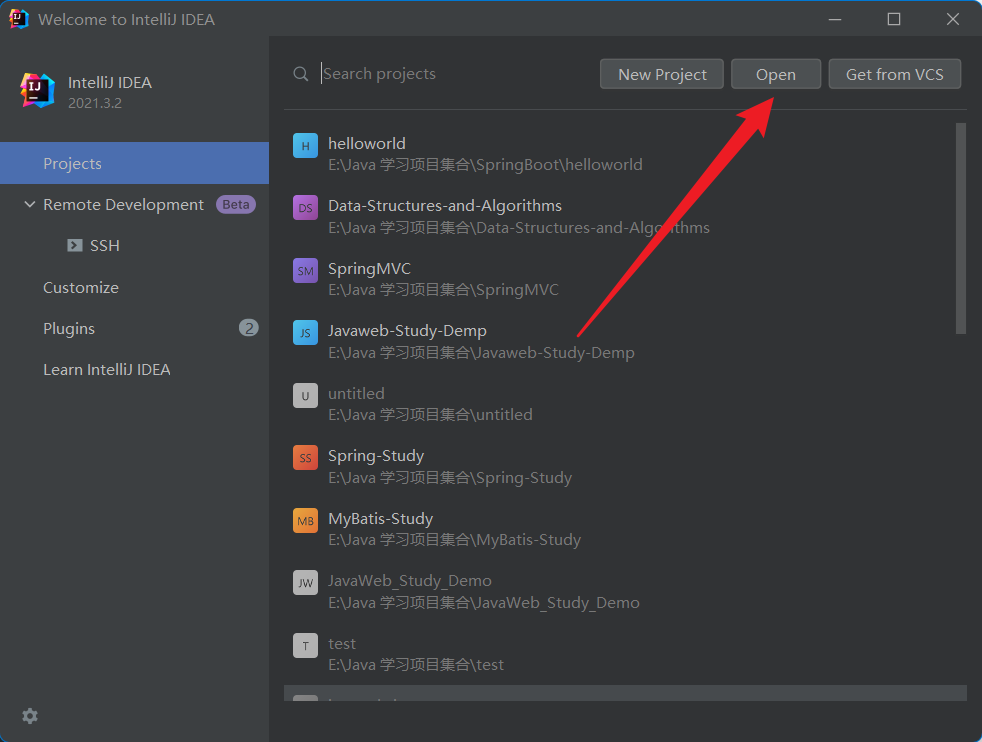This screenshot has width=982, height=742.
Task: Focus the Search projects field
Action: [450, 74]
